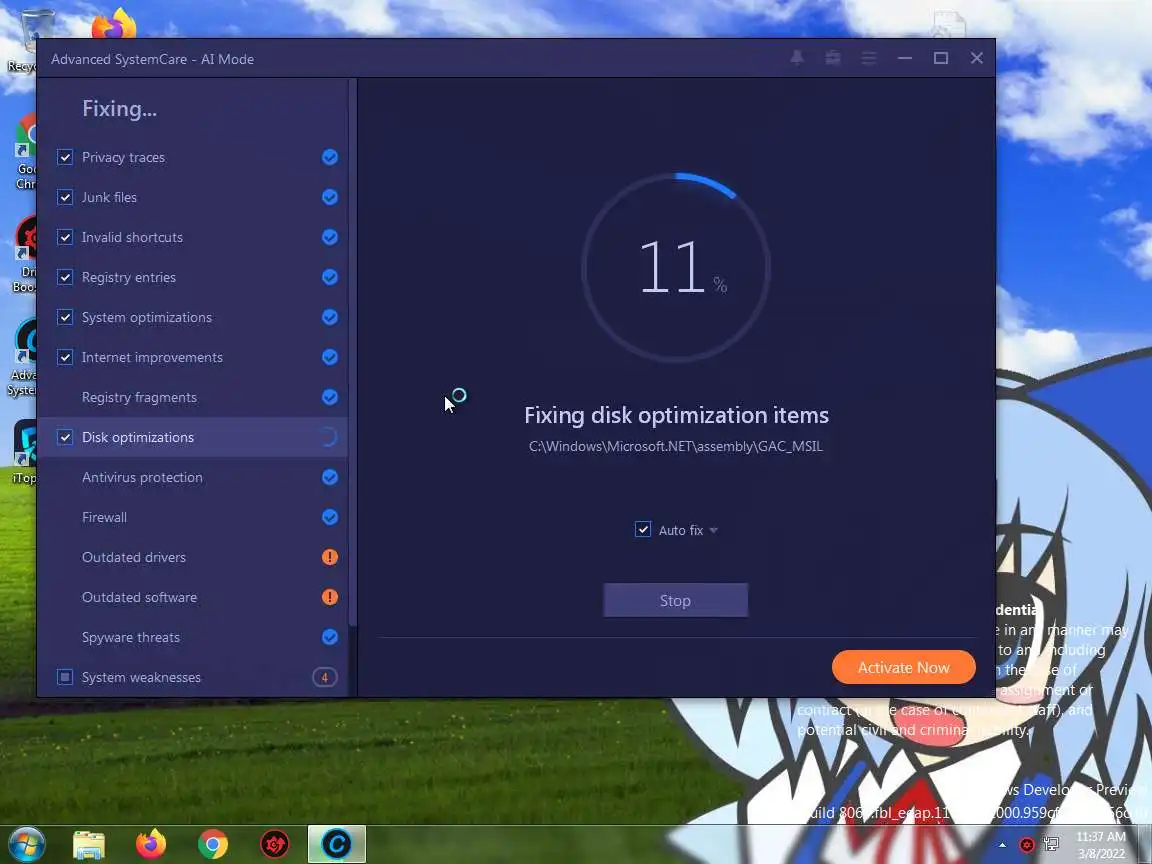1152x864 pixels.
Task: Click the blue checkmark status beside Spyware threats
Action: point(330,637)
